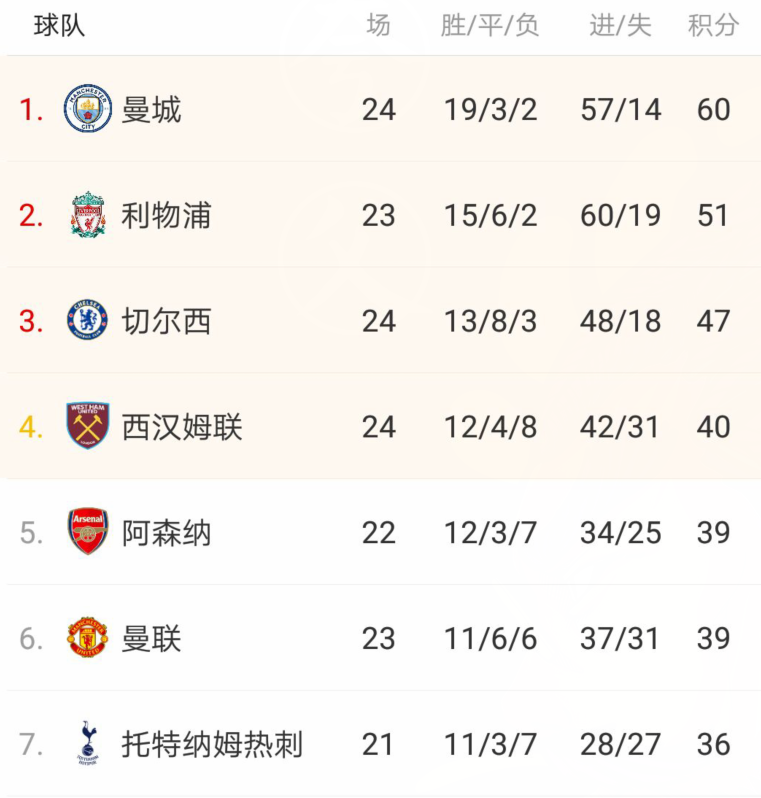Select team name 曼联
Screen dimensions: 761x798
[151, 639]
